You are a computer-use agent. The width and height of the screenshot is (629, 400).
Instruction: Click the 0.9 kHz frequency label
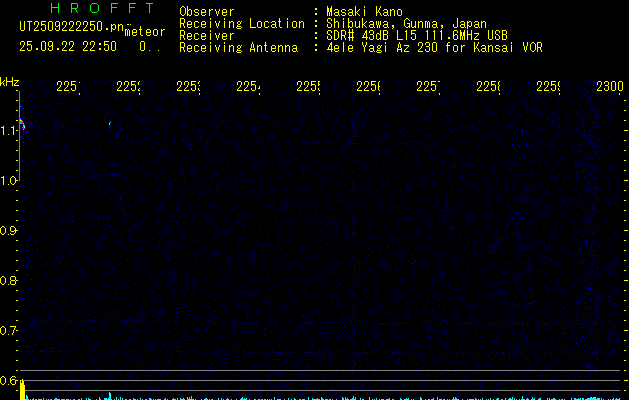[x=8, y=231]
